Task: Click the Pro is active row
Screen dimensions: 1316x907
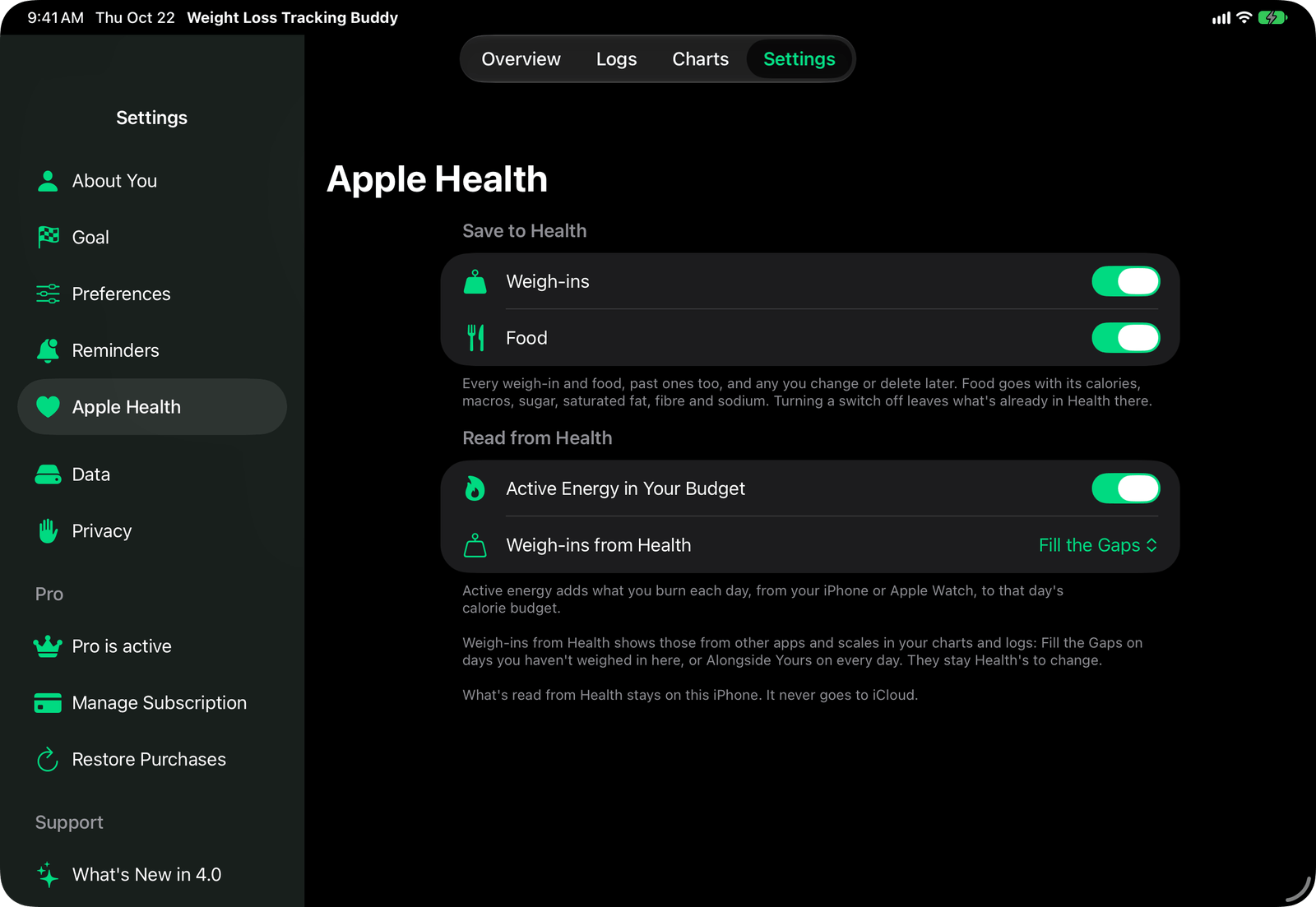Action: coord(152,646)
